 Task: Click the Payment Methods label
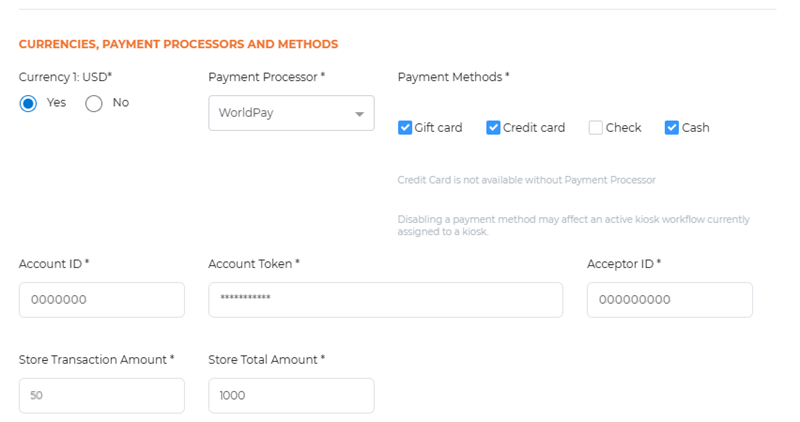coord(453,77)
